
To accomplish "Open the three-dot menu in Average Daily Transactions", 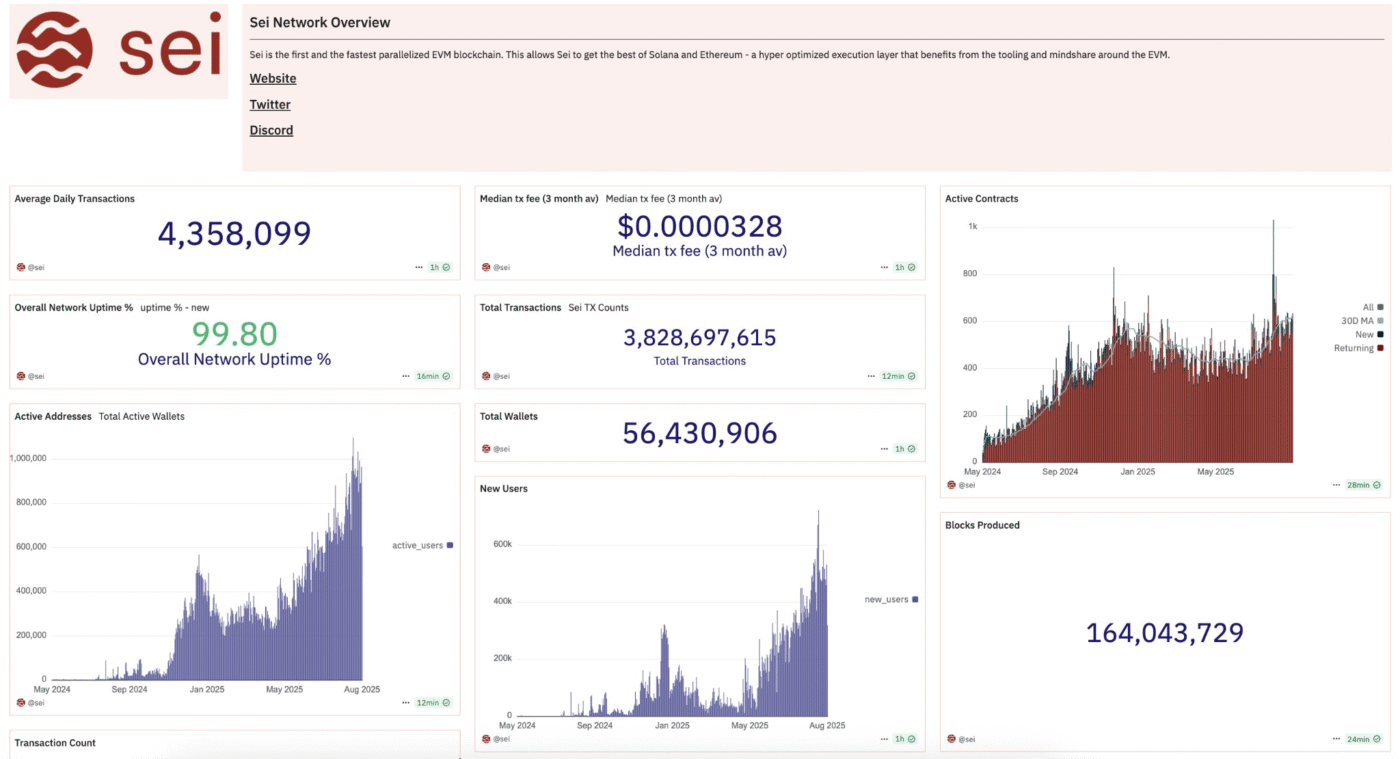I will (x=419, y=267).
